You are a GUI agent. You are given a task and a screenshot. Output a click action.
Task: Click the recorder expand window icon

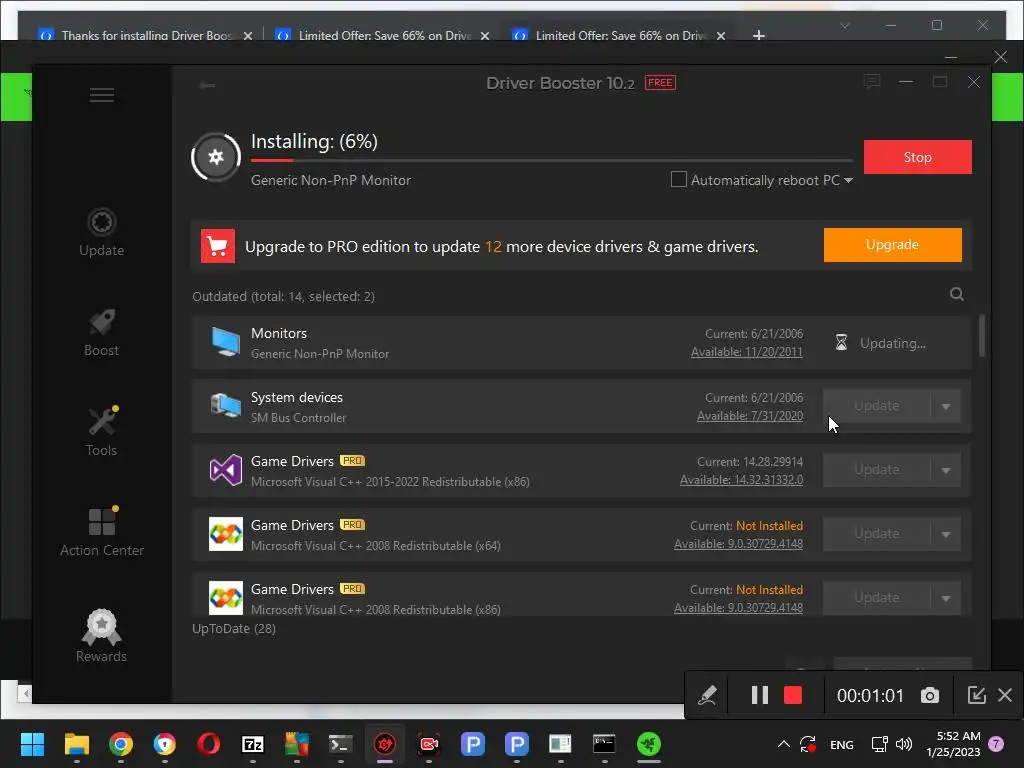click(x=976, y=695)
